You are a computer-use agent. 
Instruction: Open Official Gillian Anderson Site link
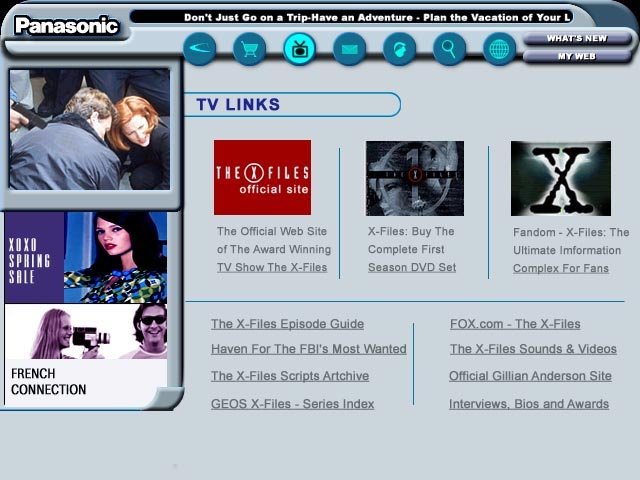530,376
